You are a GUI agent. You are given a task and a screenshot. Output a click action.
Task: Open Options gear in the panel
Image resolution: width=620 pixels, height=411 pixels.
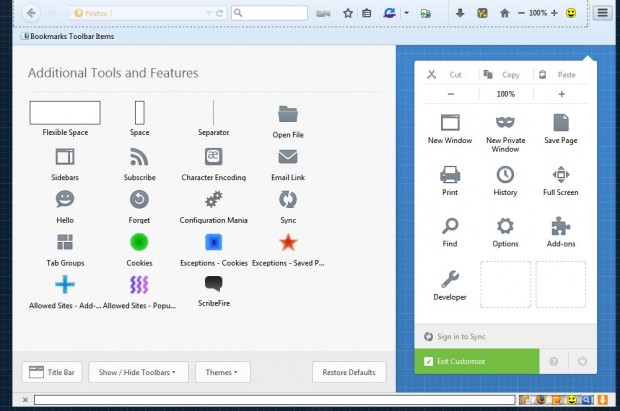(x=505, y=226)
